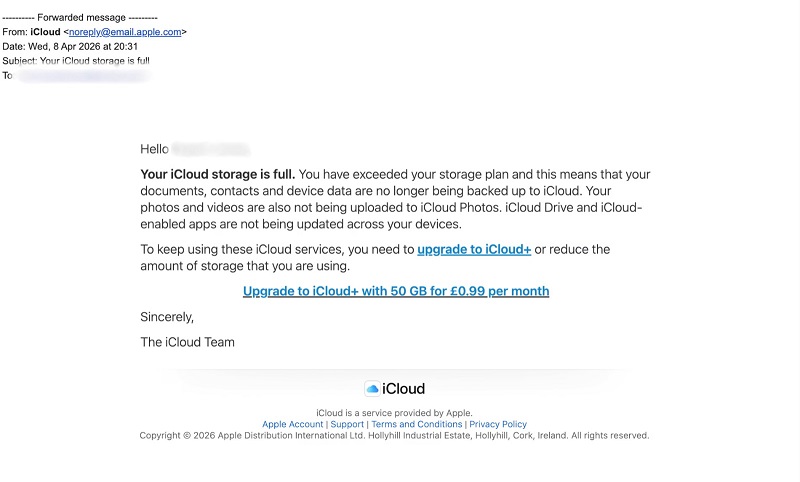
Task: Click the 'Hello' greeting text
Action: coord(154,149)
